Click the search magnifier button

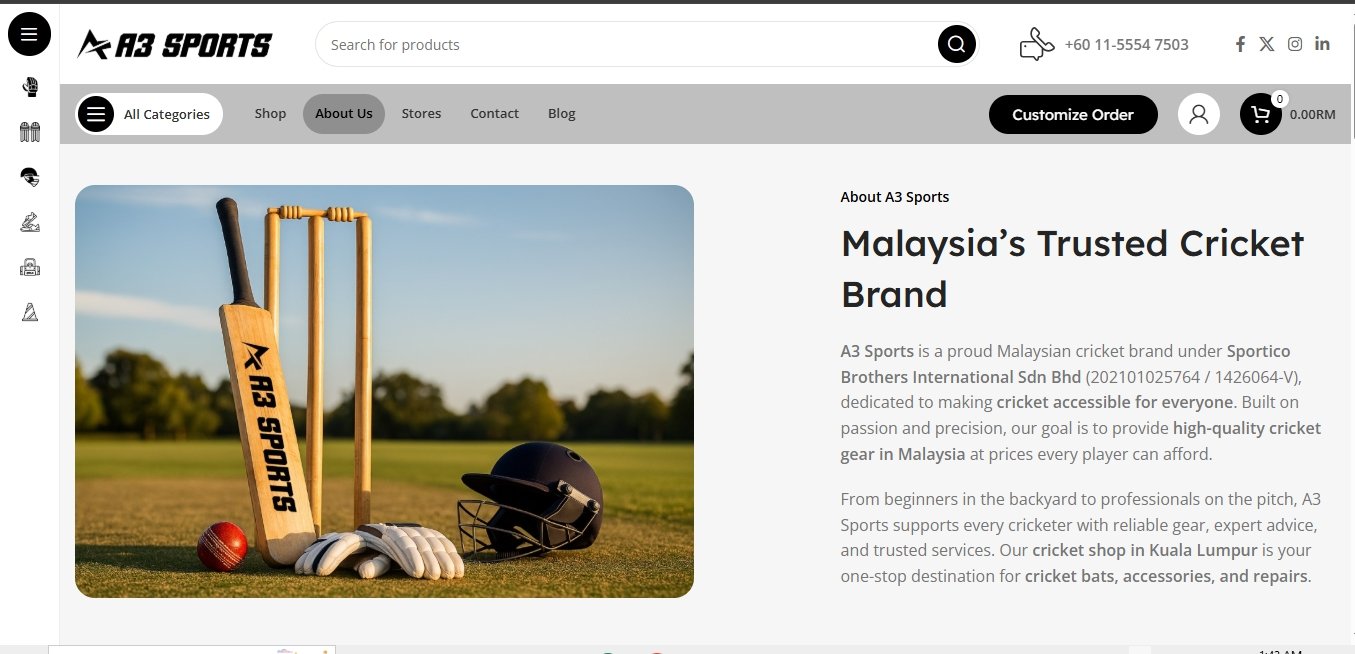(956, 44)
